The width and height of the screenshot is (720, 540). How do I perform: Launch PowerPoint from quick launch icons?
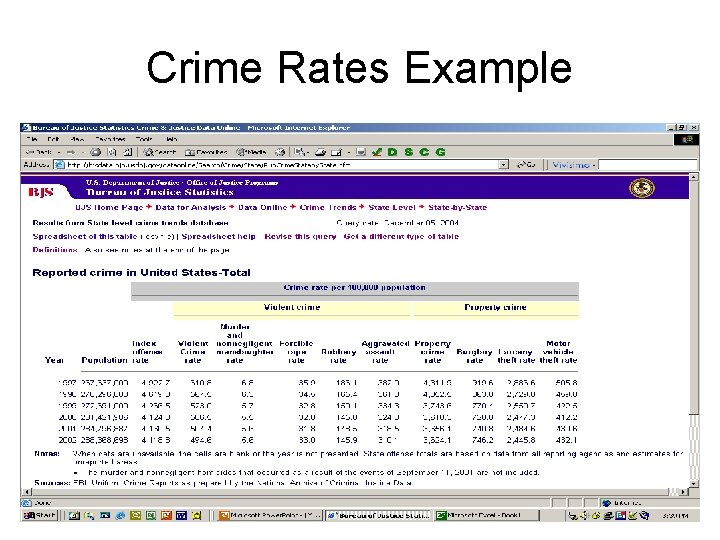point(166,516)
